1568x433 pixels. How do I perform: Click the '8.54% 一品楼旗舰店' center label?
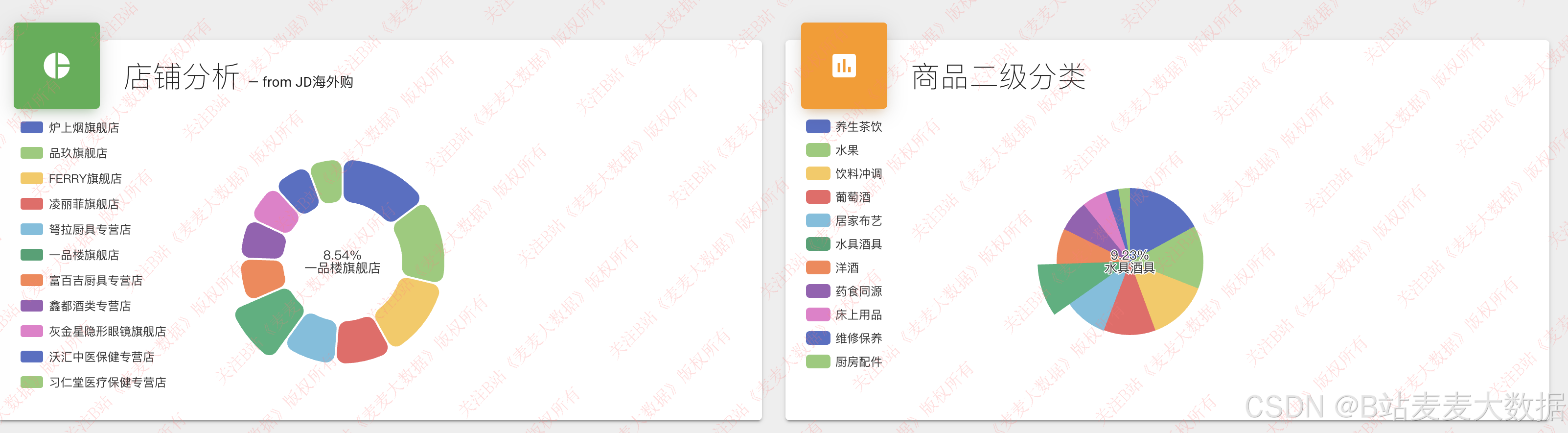click(343, 261)
